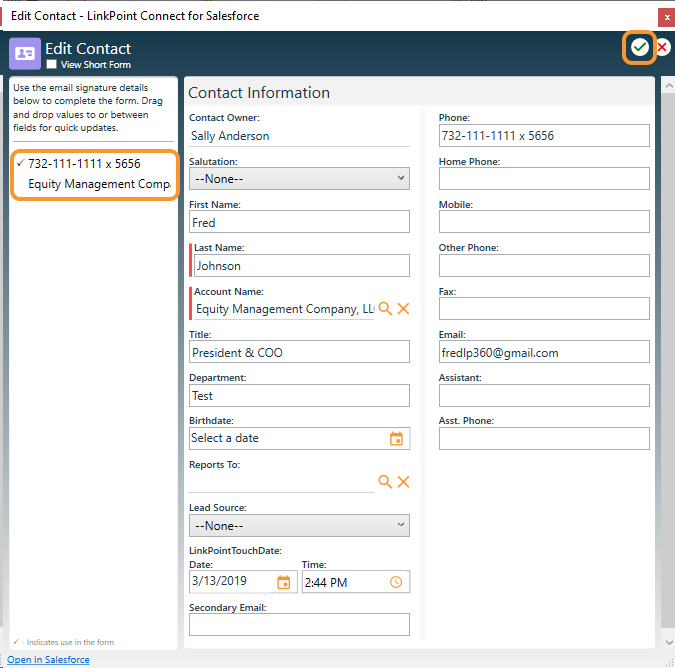Image resolution: width=675 pixels, height=668 pixels.
Task: Open in Salesforce link
Action: pyautogui.click(x=48, y=659)
